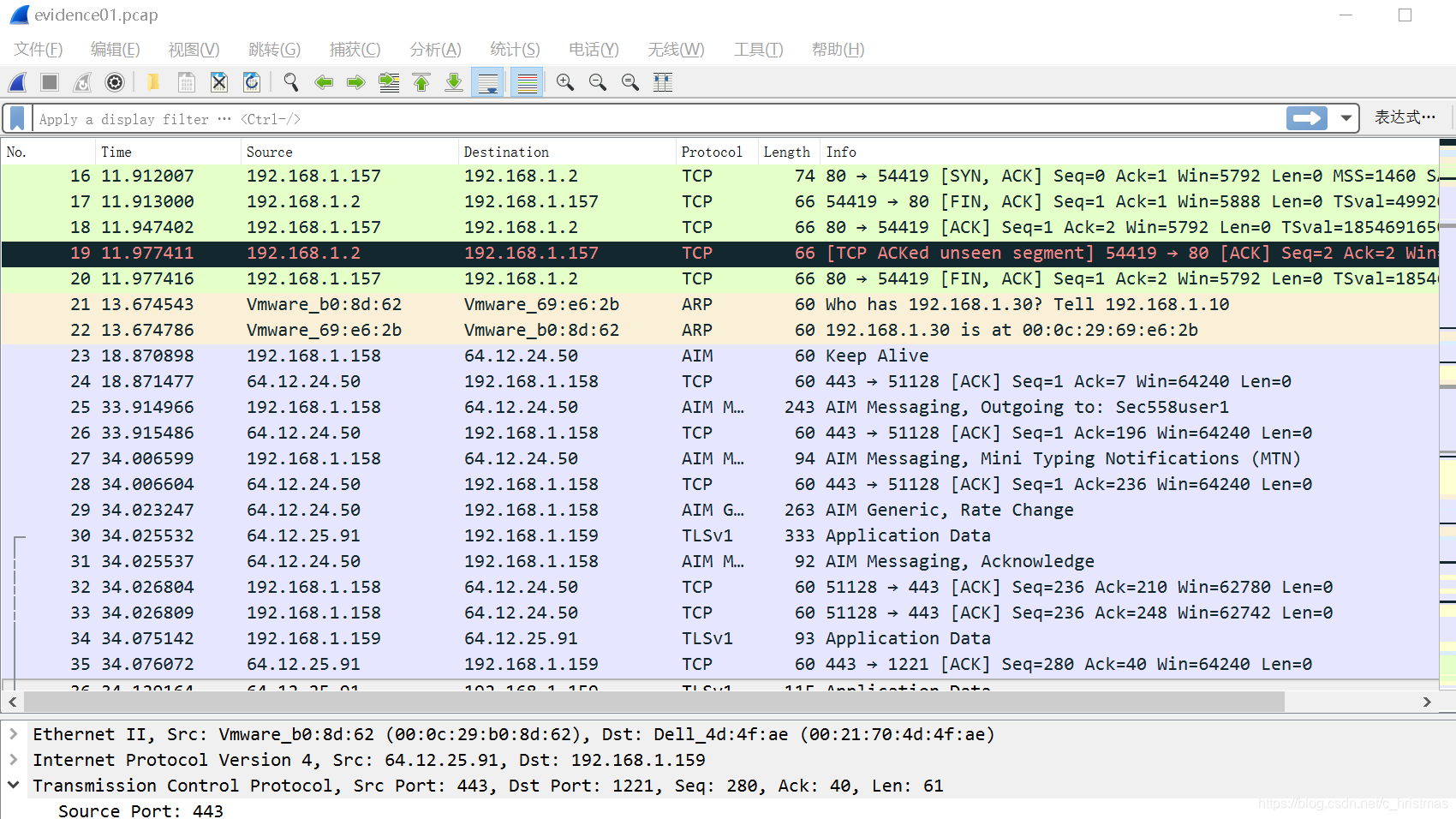The image size is (1456, 819).
Task: Reload the capture file
Action: tap(252, 82)
